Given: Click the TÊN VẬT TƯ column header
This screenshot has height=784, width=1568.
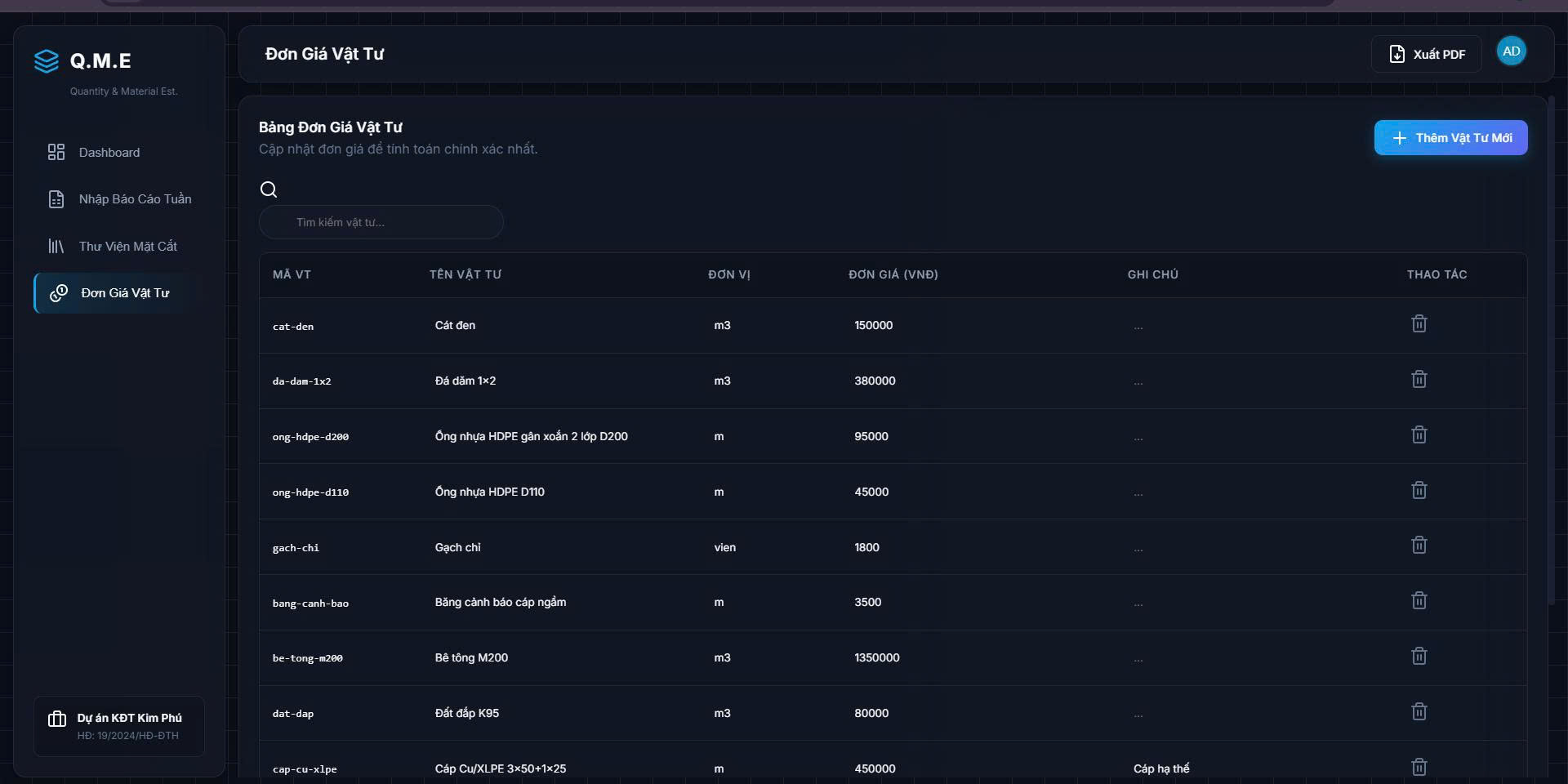Looking at the screenshot, I should pyautogui.click(x=465, y=274).
